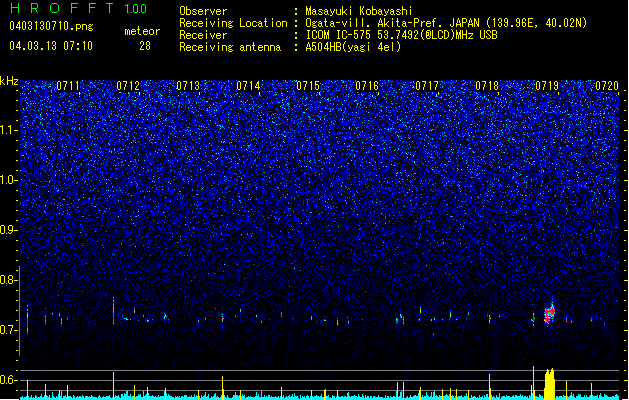Click the 1.1 kHz axis label

pos(9,130)
